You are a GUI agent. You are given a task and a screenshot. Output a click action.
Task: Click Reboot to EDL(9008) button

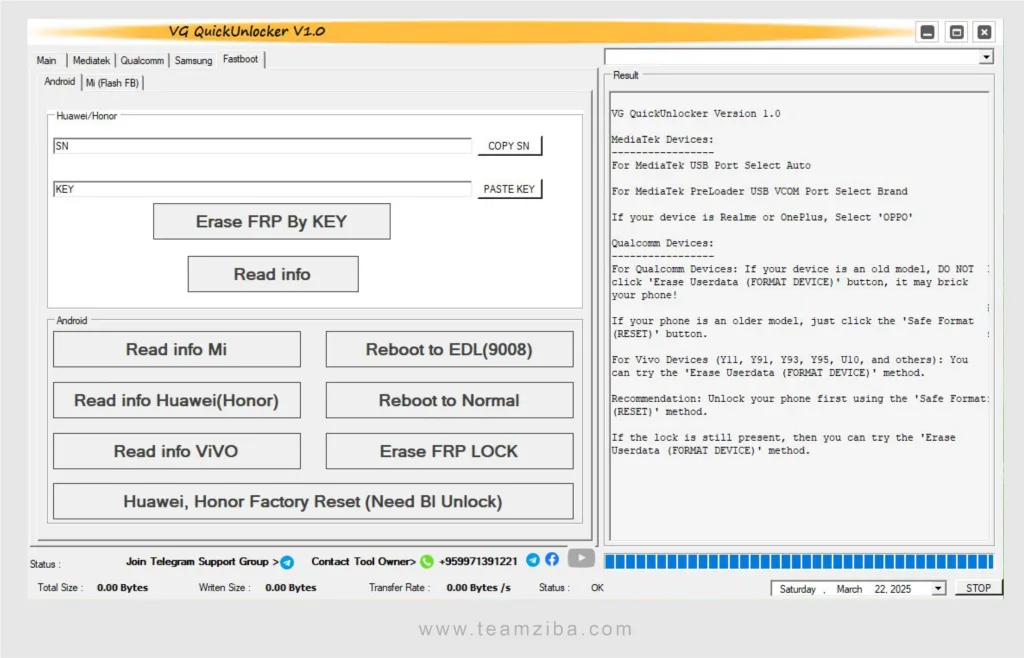click(x=449, y=350)
